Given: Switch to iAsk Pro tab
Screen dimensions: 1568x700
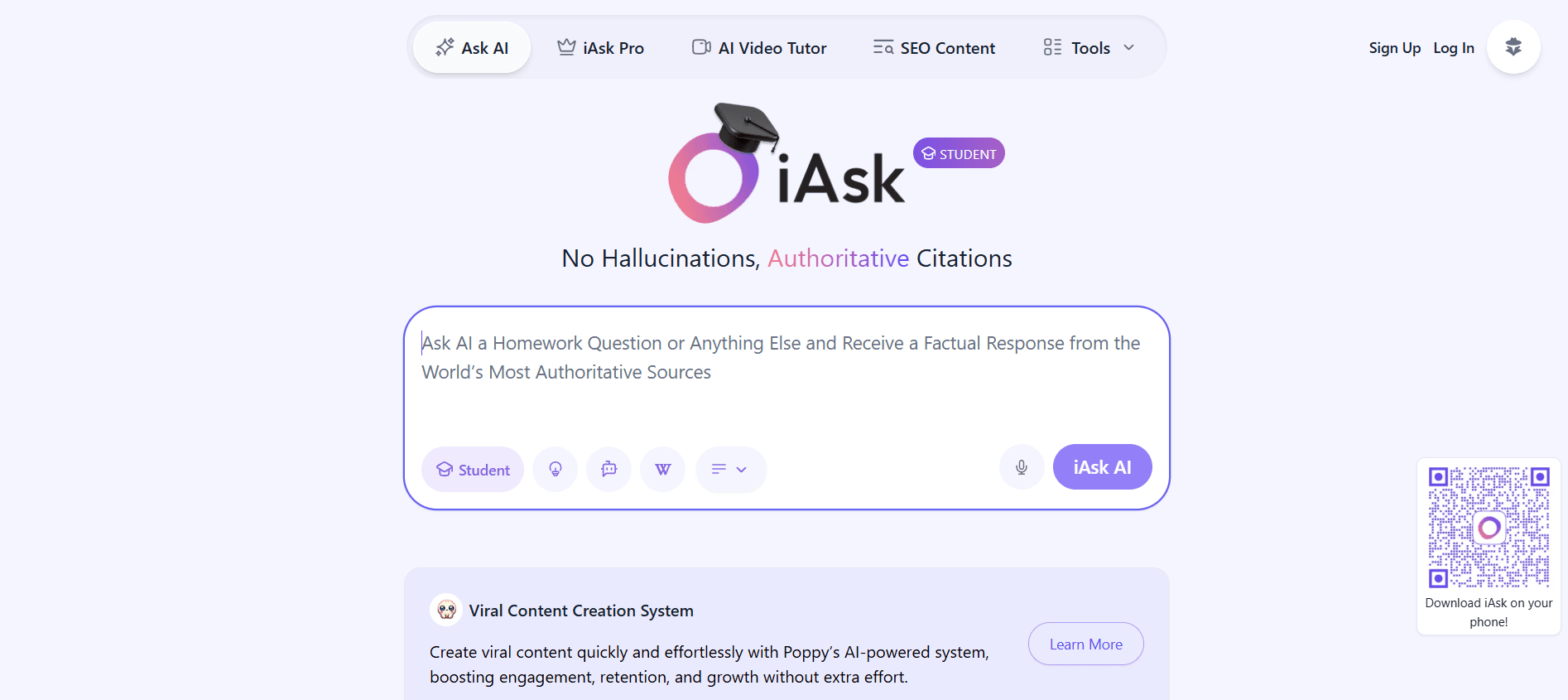Looking at the screenshot, I should click(601, 48).
